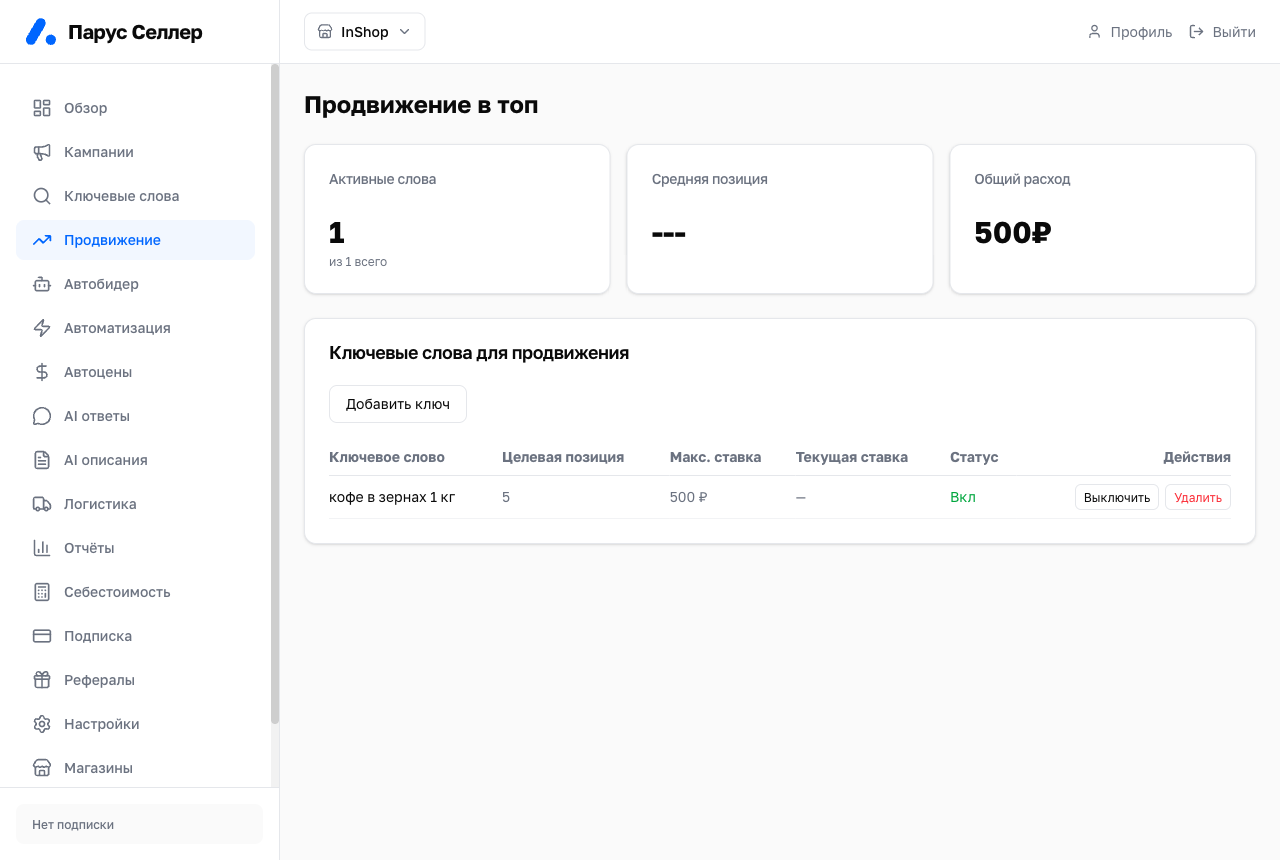This screenshot has height=860, width=1280.
Task: Click the Кампании megaphone icon
Action: tap(42, 152)
